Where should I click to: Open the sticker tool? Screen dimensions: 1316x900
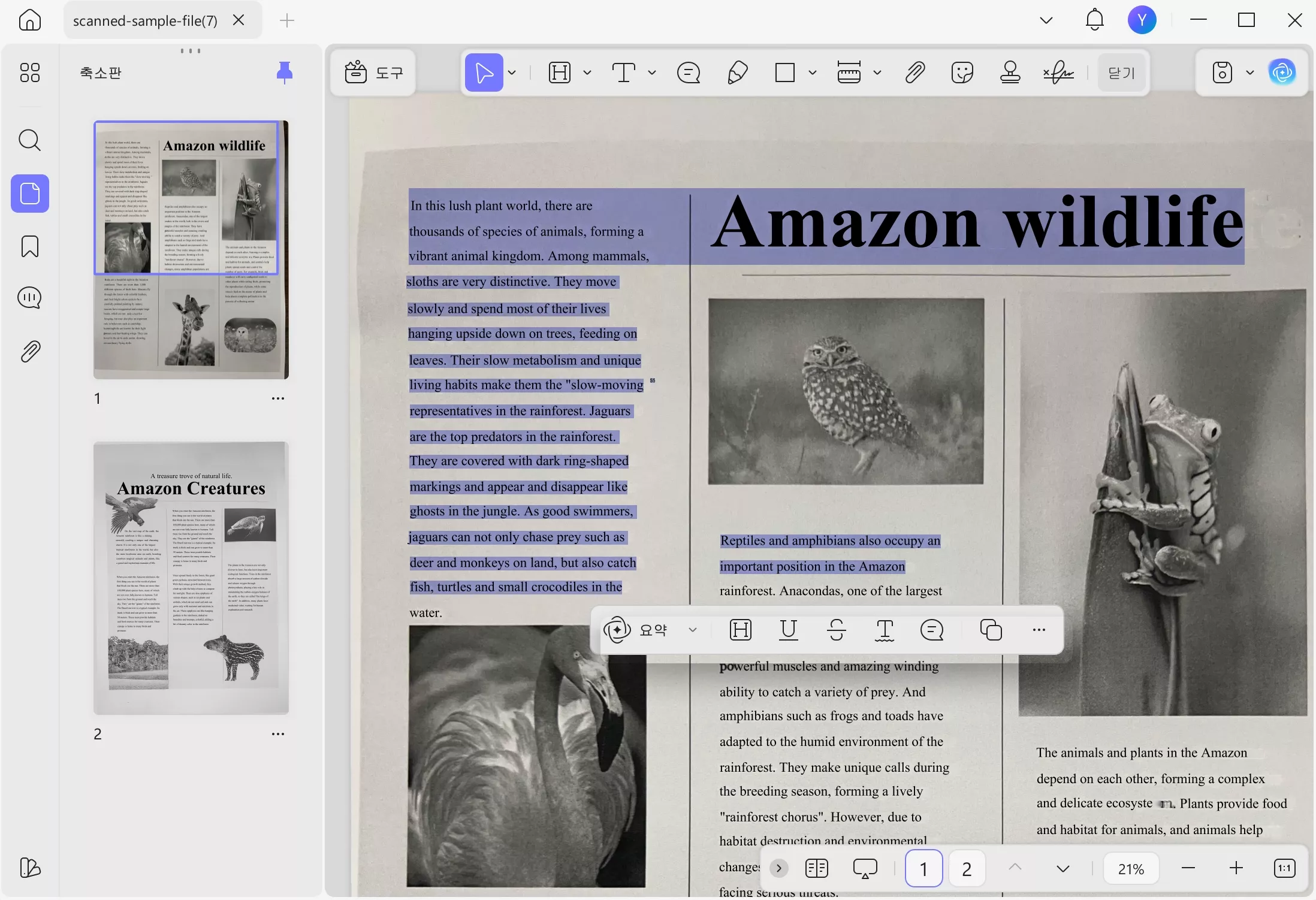pyautogui.click(x=962, y=73)
